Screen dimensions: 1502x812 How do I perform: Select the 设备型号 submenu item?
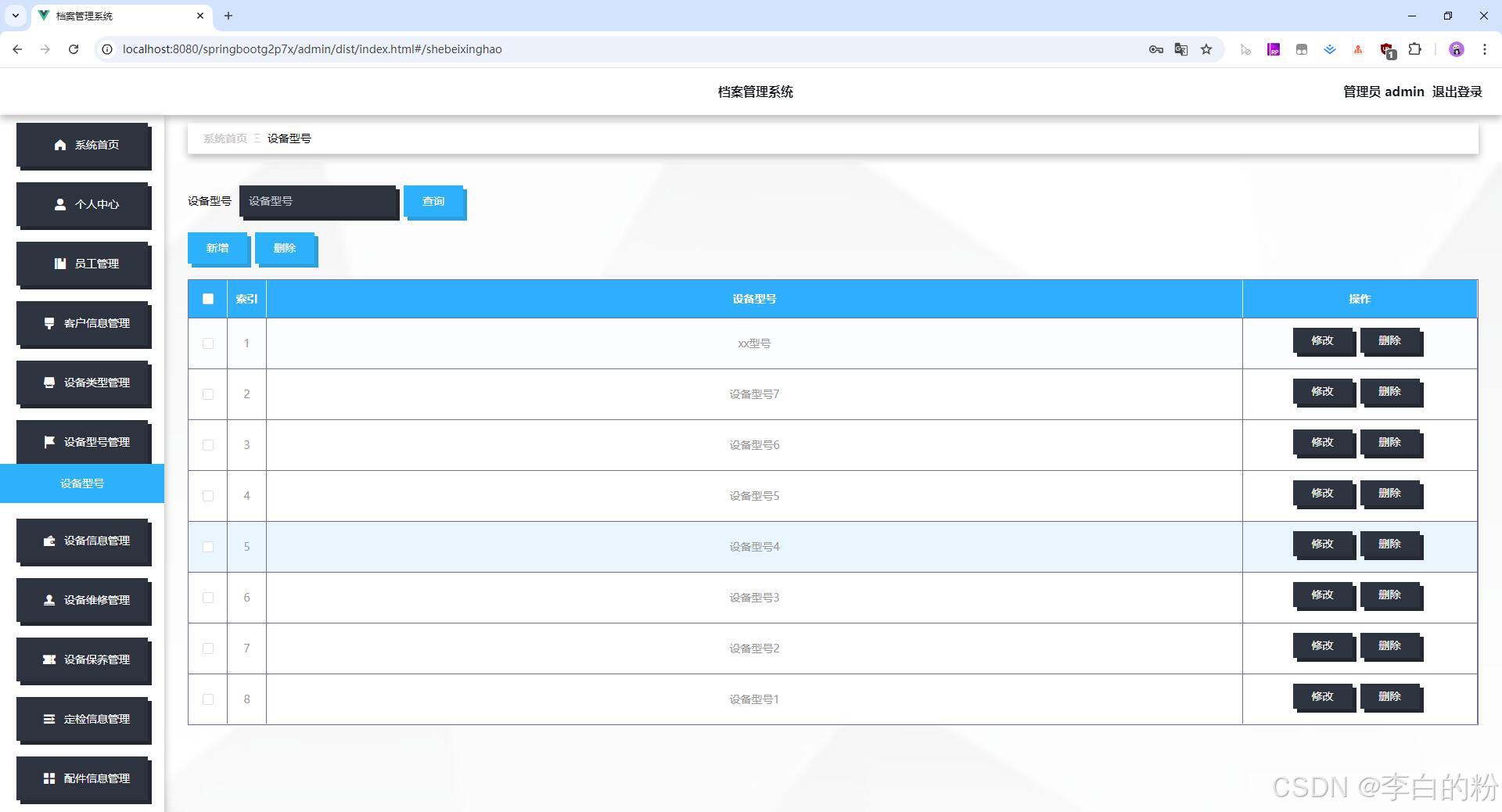pyautogui.click(x=82, y=483)
